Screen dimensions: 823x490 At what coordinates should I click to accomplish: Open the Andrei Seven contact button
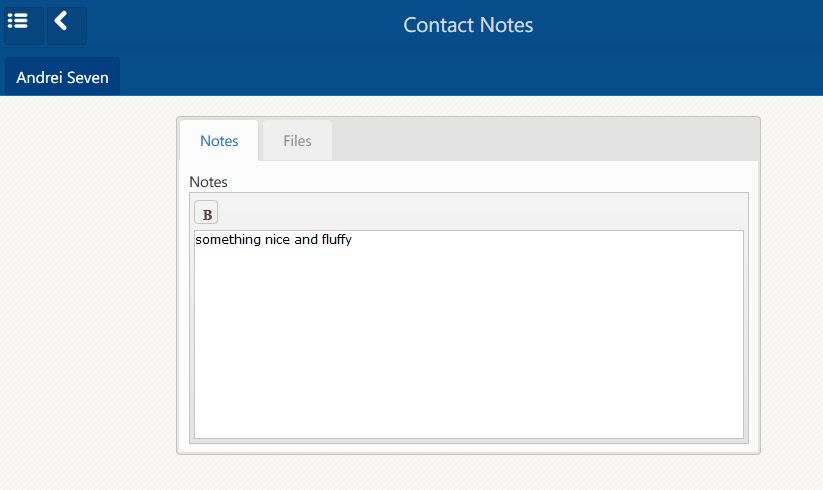click(62, 77)
